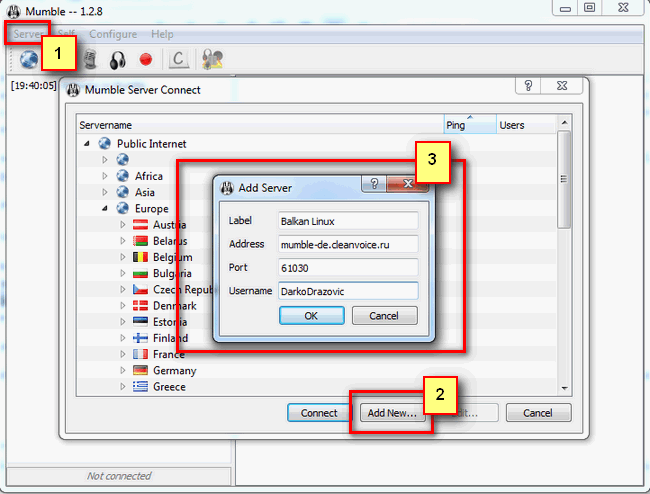650x494 pixels.
Task: Select the Africa row in server list
Action: pos(317,176)
